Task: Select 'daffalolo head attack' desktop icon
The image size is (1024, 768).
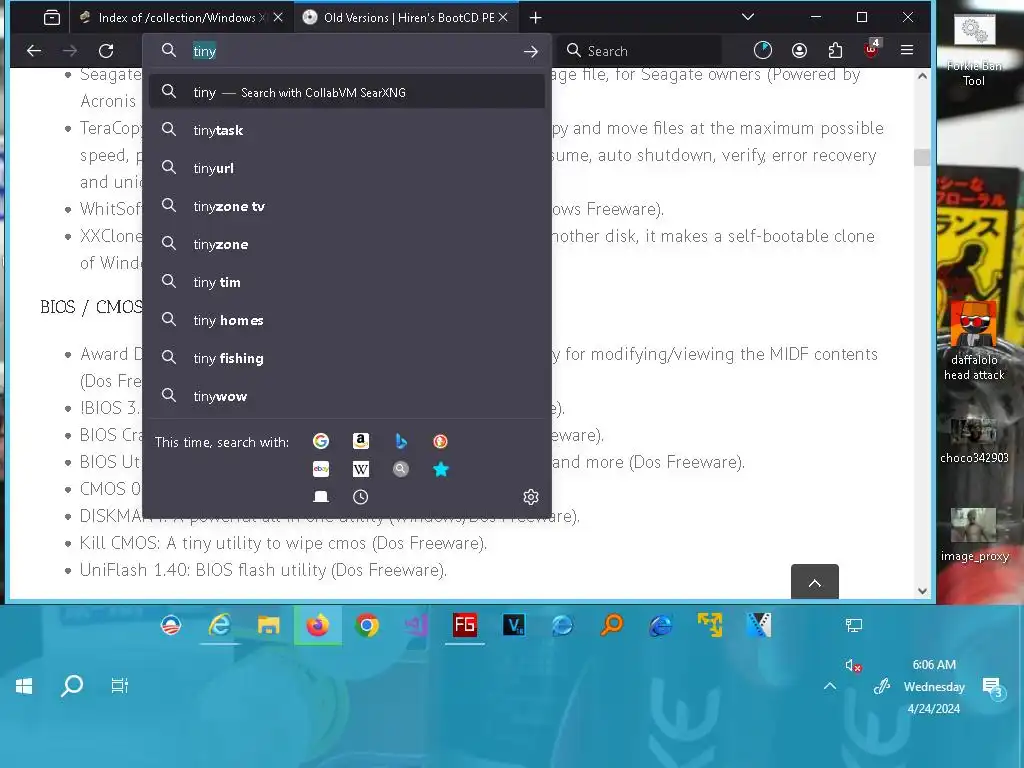Action: point(974,341)
